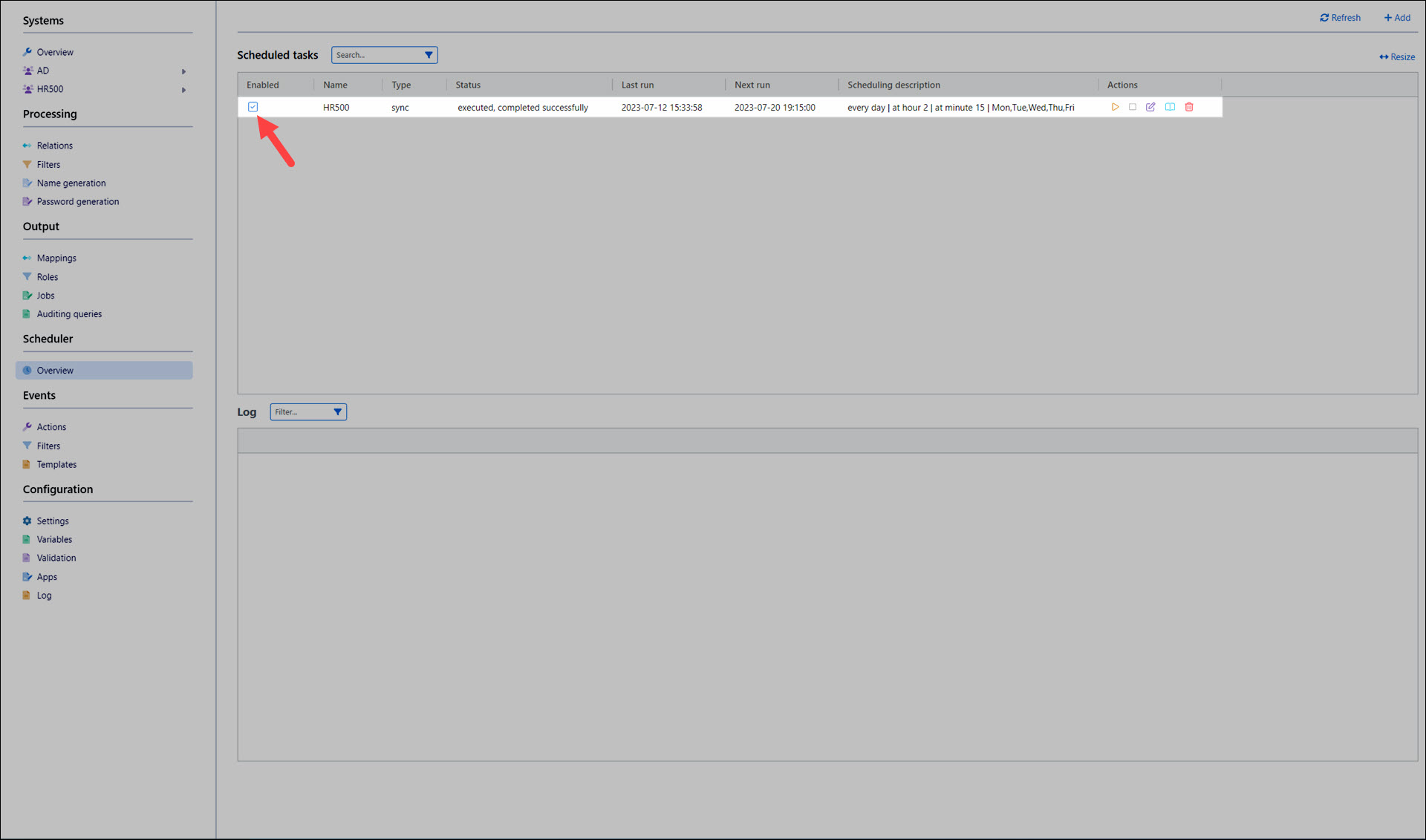This screenshot has width=1426, height=840.
Task: Open the Scheduled tasks search dropdown arrow
Action: pyautogui.click(x=429, y=55)
